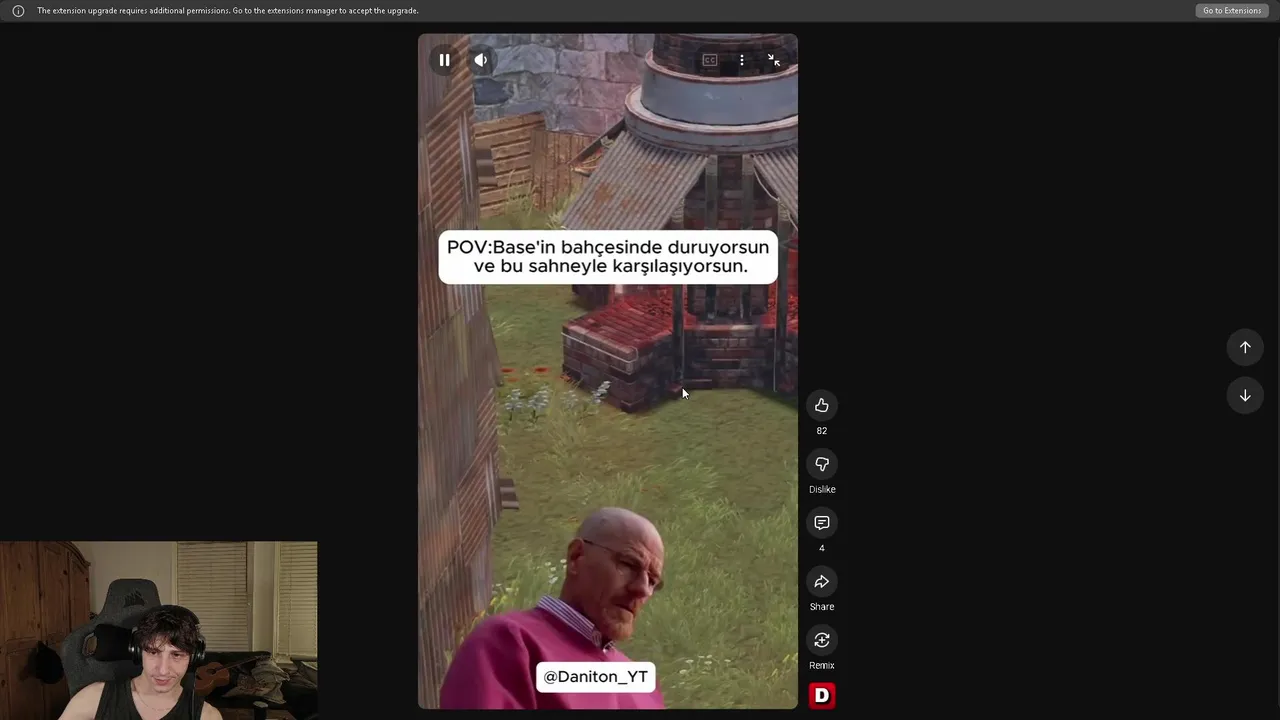The width and height of the screenshot is (1280, 720).
Task: Go to next Short with down arrow
Action: coord(1245,396)
